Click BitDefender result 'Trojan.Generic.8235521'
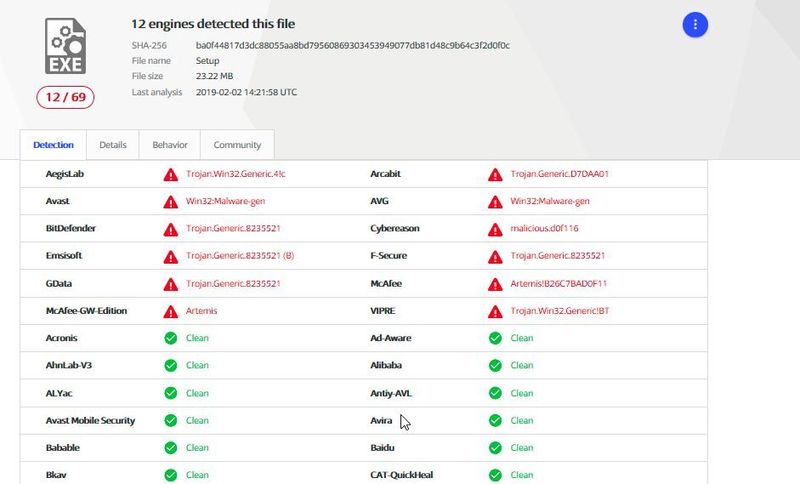 233,228
